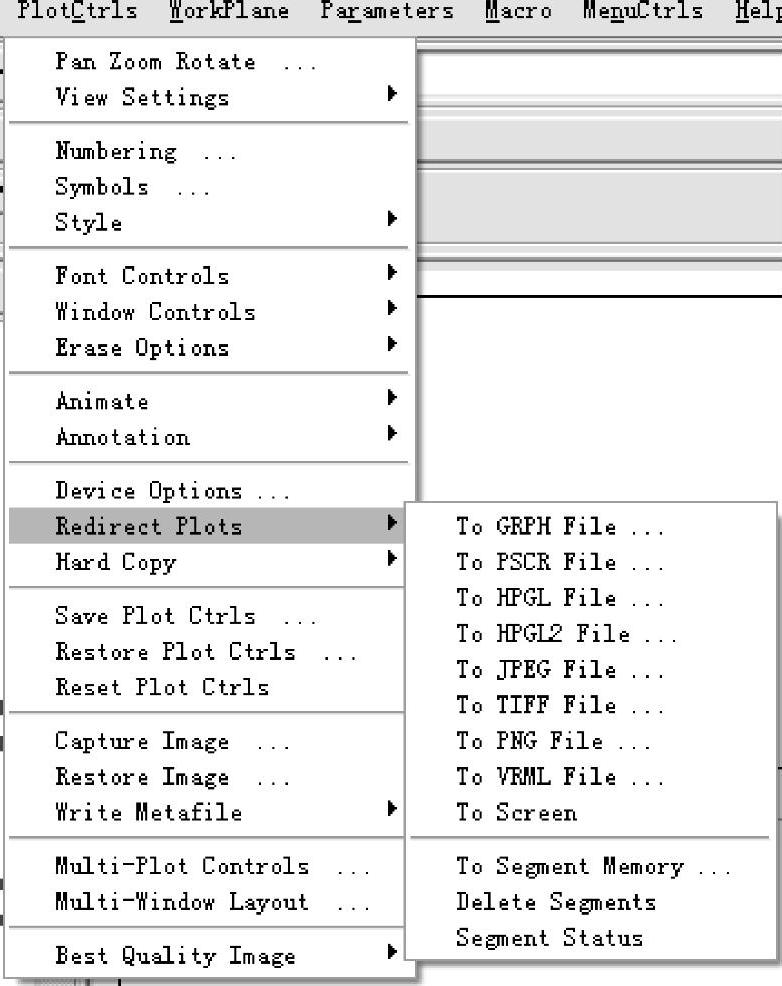The image size is (782, 986).
Task: Open Segment Status item
Action: 590,938
